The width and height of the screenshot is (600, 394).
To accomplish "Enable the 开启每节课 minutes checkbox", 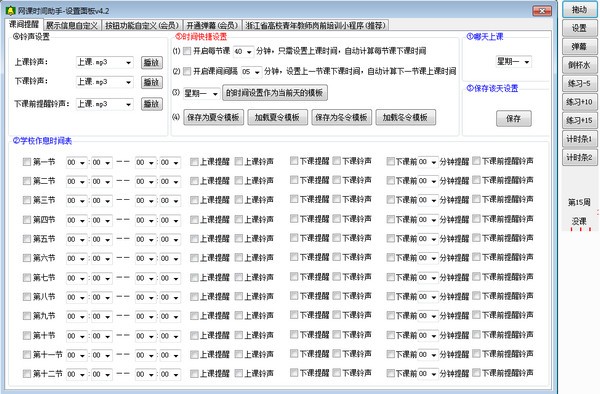I will point(187,51).
